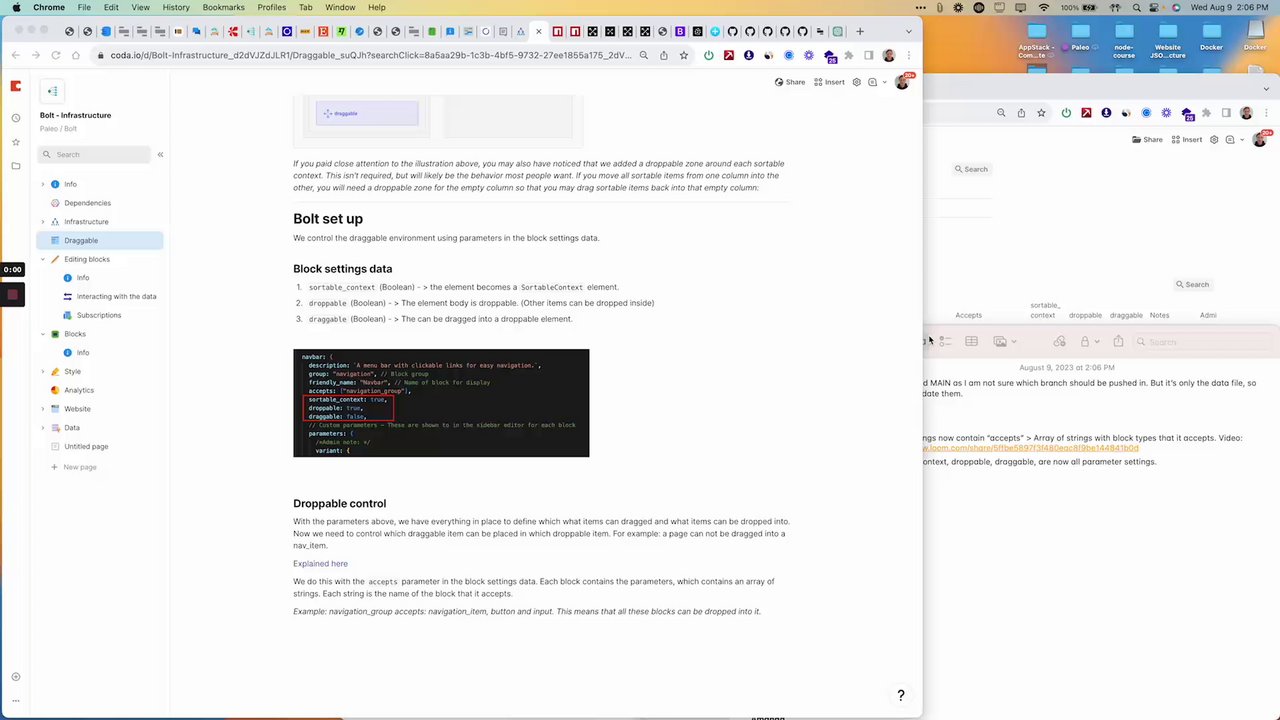This screenshot has width=1280, height=720.
Task: Click the sidebar Search field
Action: pyautogui.click(x=94, y=154)
